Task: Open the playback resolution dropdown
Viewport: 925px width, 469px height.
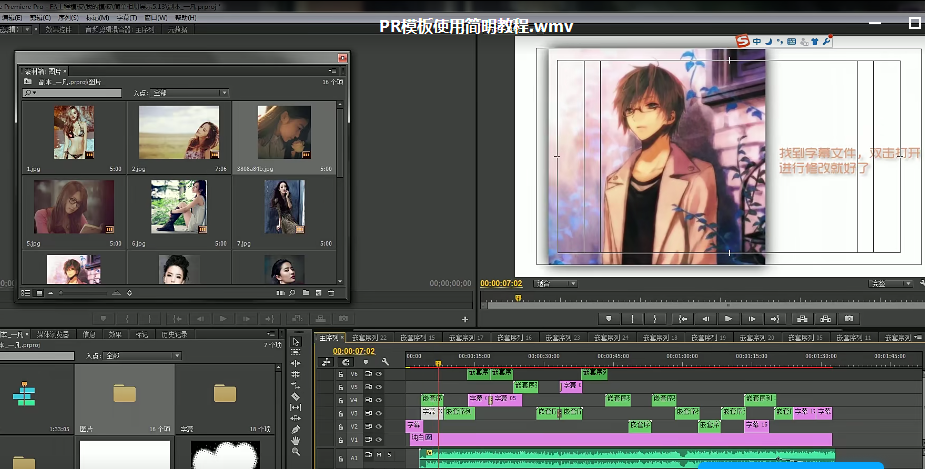Action: point(891,284)
